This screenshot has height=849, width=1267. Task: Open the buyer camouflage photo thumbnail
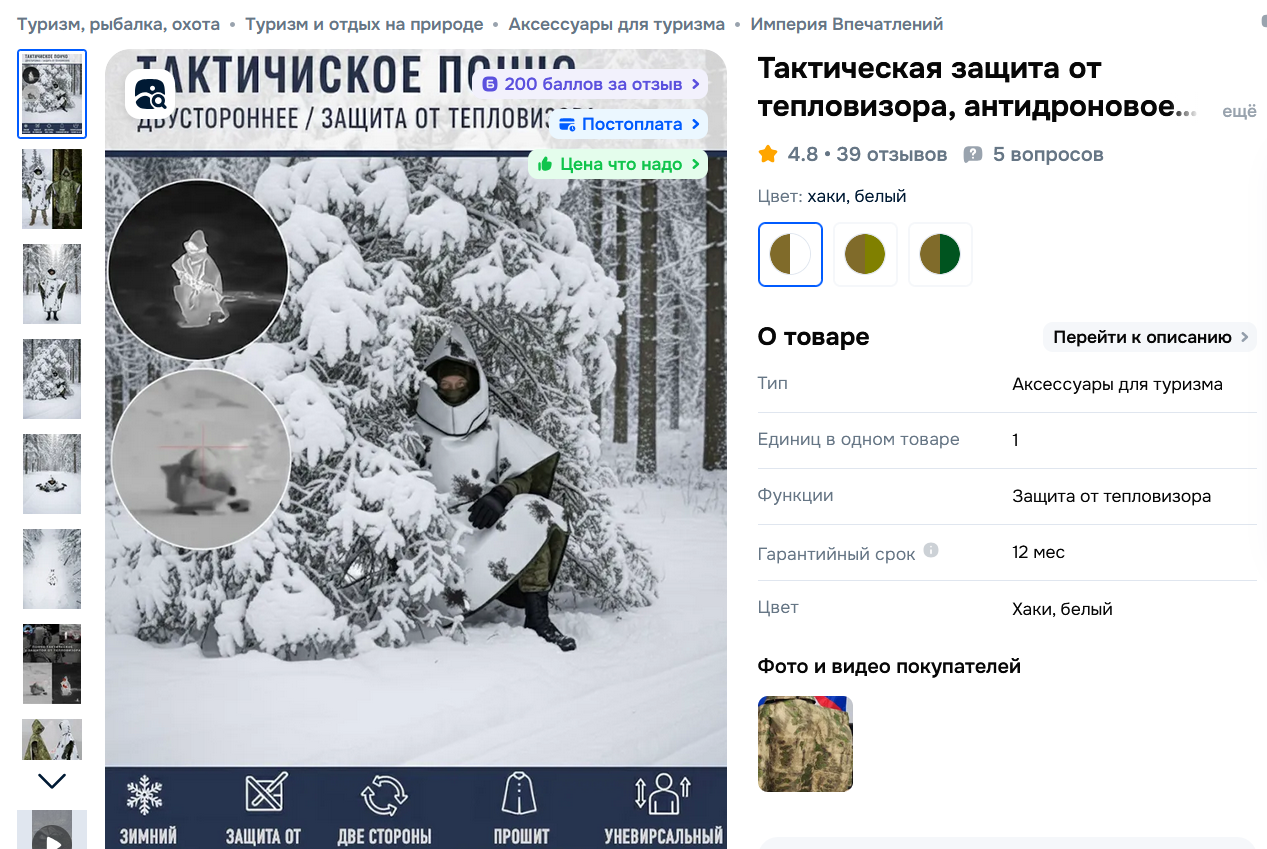click(806, 744)
